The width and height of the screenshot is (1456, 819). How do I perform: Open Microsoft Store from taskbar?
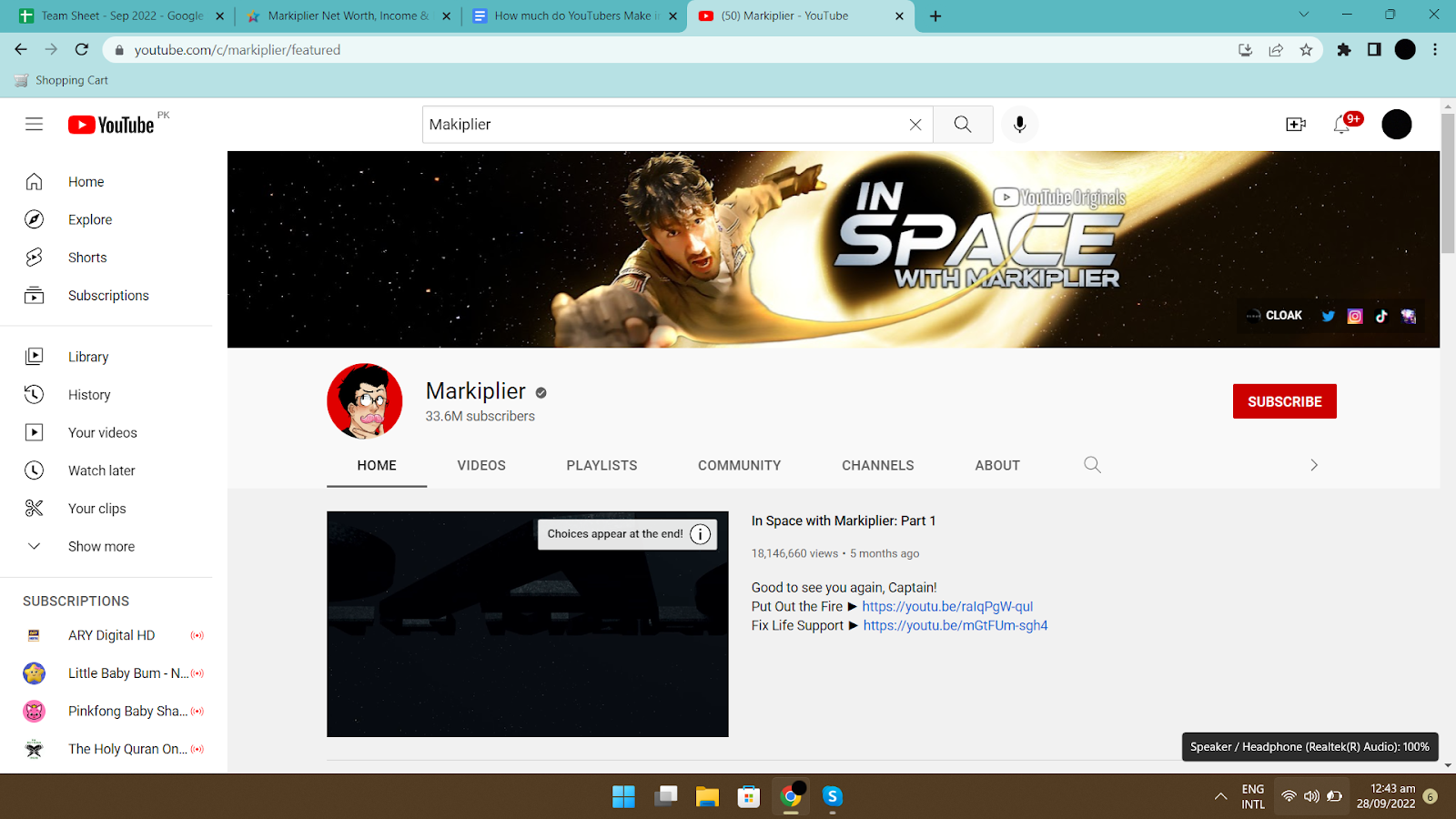point(749,797)
